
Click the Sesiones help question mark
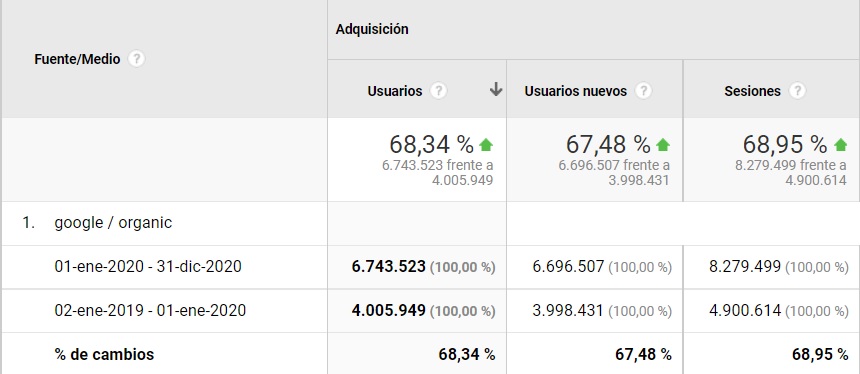pyautogui.click(x=797, y=91)
